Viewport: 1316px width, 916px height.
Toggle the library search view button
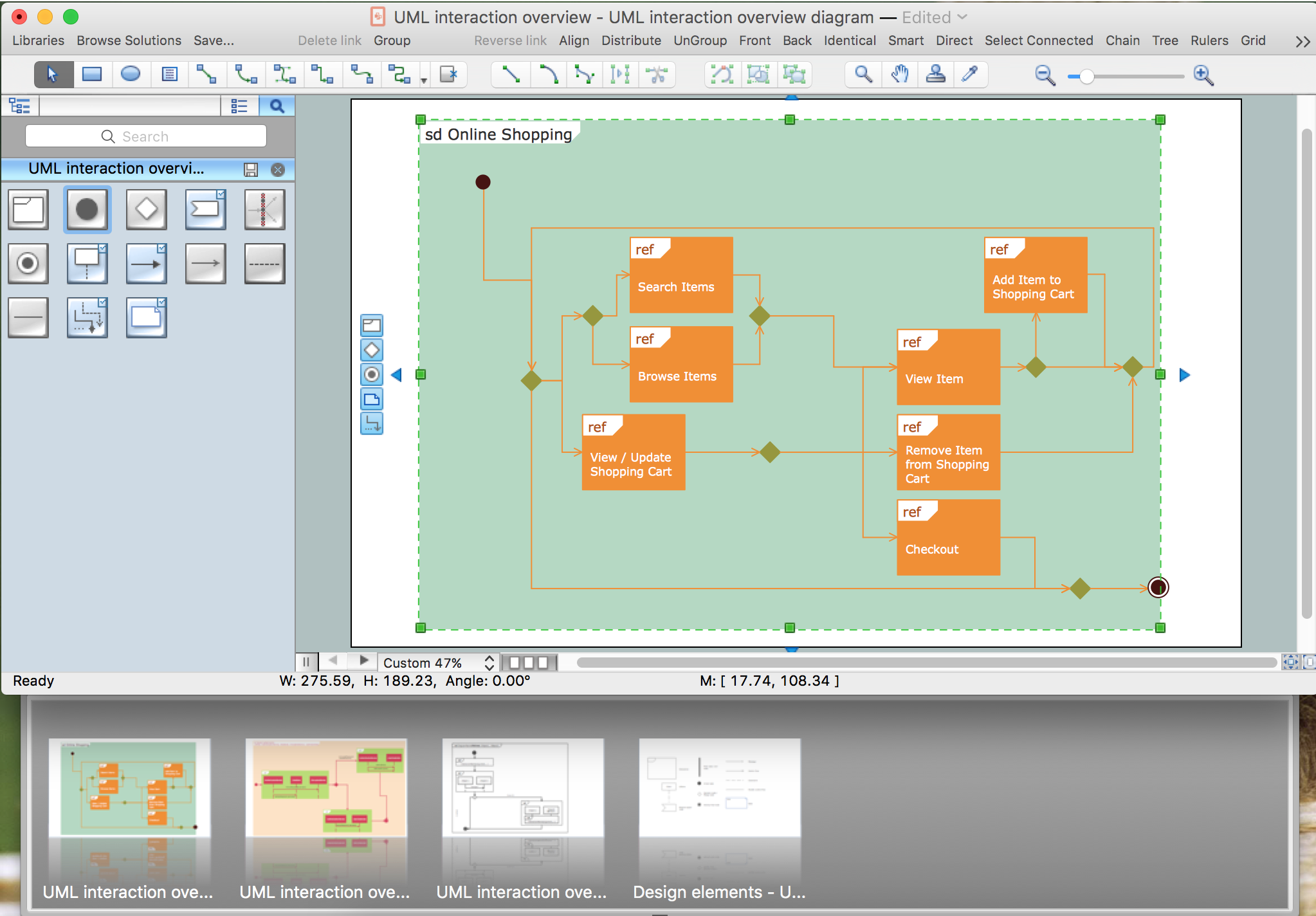tap(277, 106)
